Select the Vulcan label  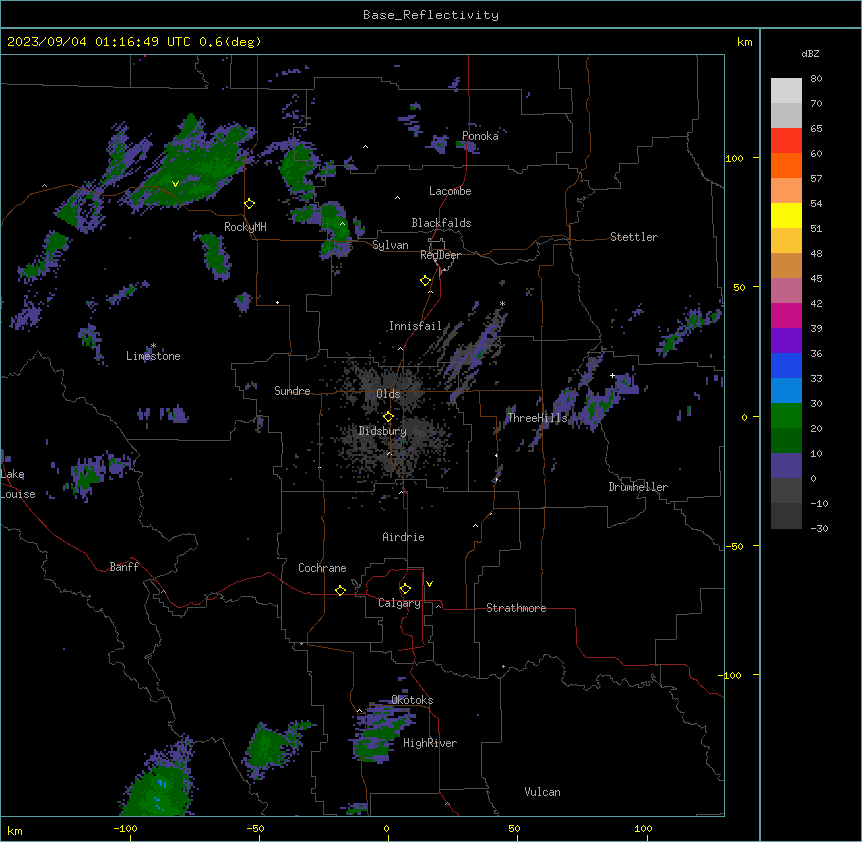click(542, 792)
